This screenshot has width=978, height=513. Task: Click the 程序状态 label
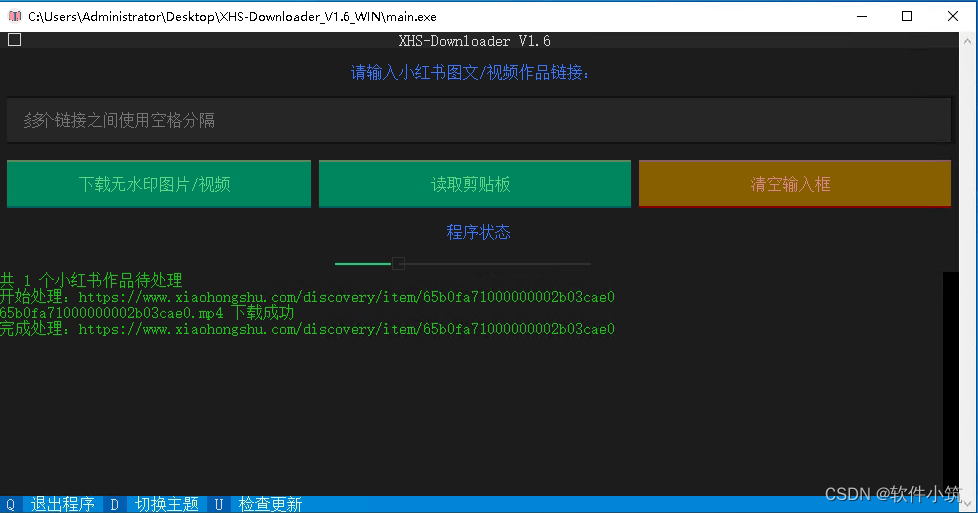[478, 232]
